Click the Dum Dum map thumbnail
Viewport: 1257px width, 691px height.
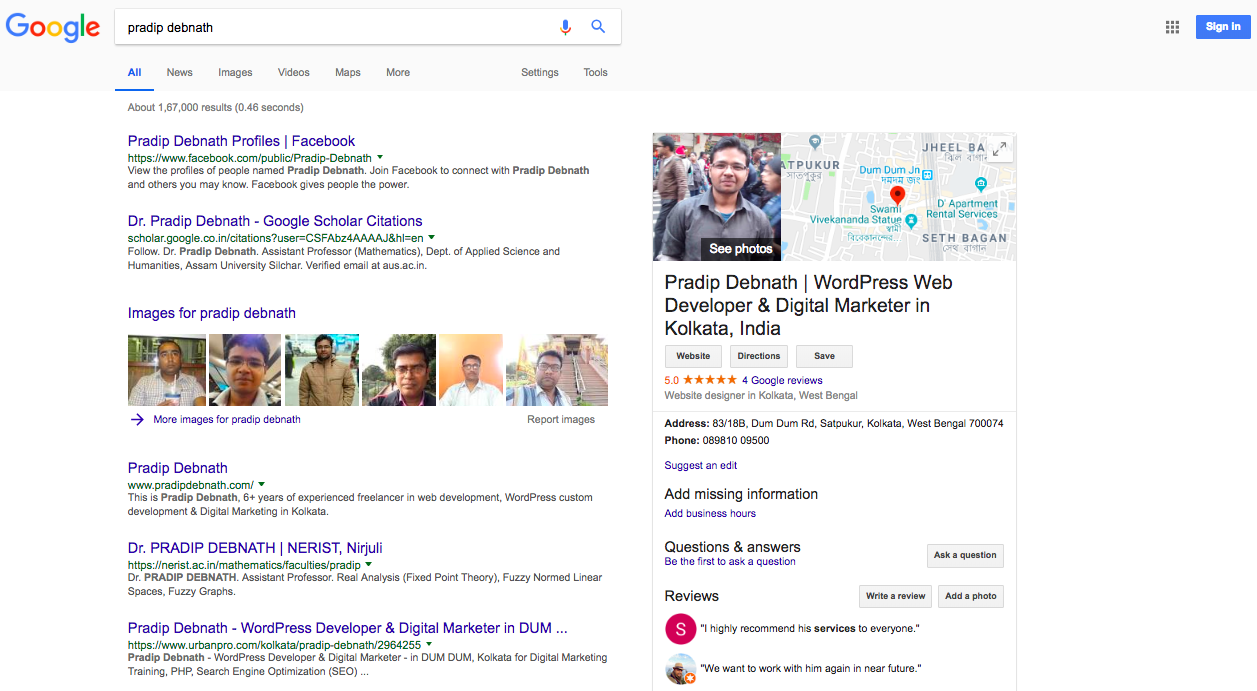[x=898, y=197]
